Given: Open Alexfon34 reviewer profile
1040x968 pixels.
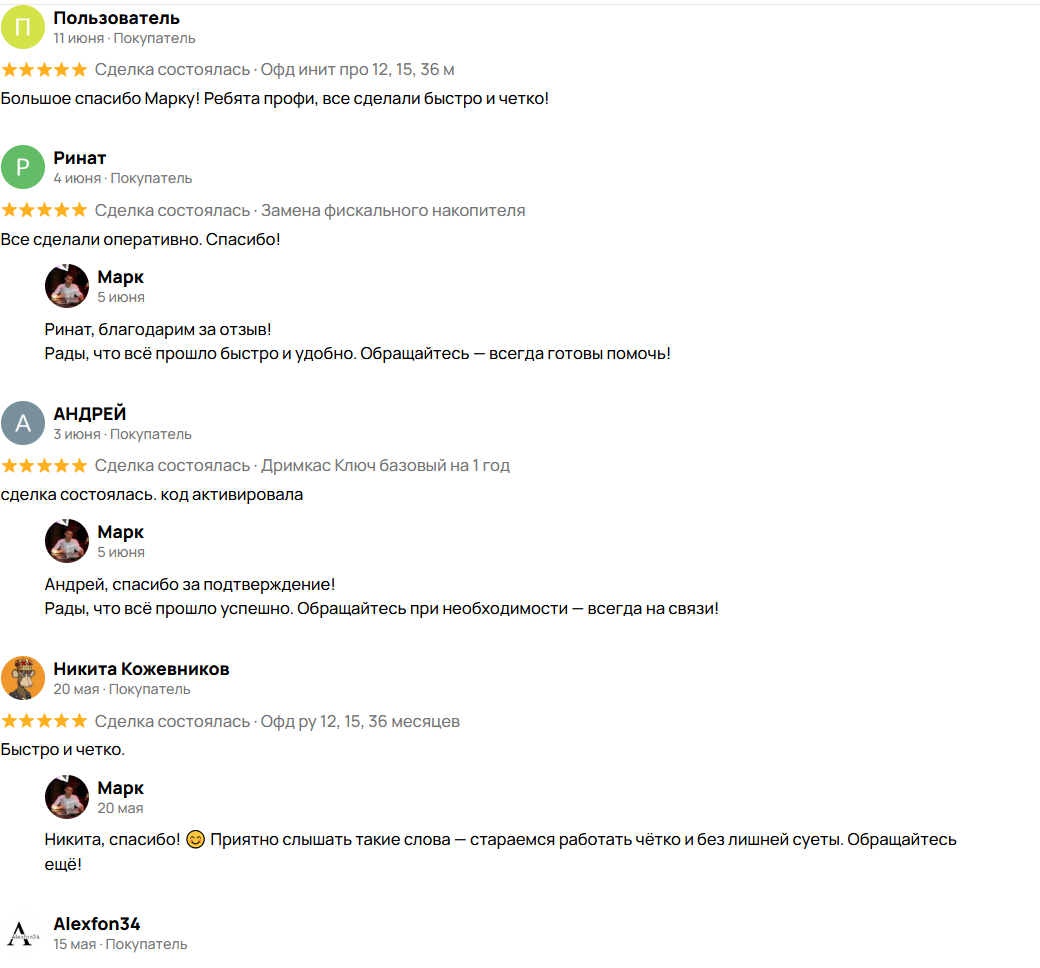Looking at the screenshot, I should pos(97,924).
